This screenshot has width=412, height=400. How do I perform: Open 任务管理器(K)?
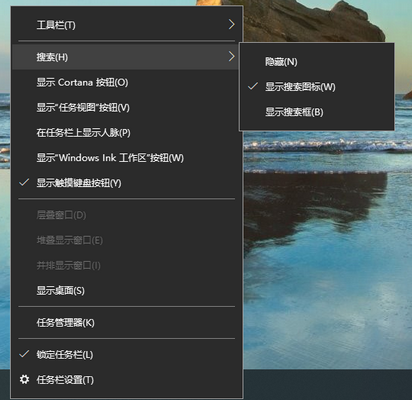127,323
